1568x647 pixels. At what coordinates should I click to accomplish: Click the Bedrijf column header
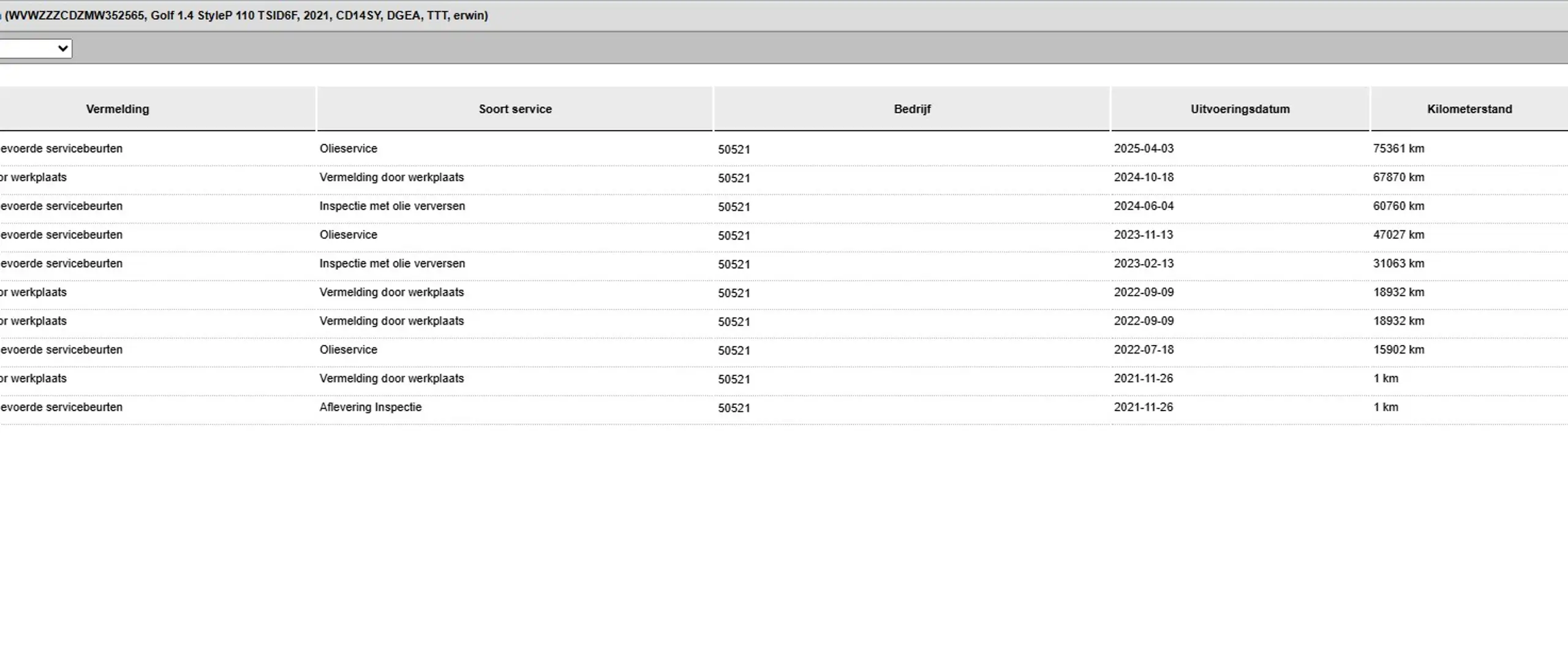[912, 109]
